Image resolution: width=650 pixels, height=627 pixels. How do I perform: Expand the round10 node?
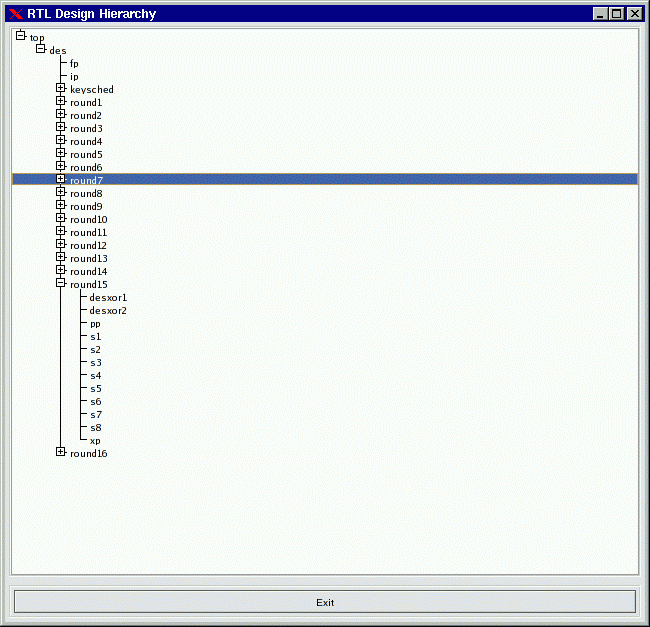point(61,218)
